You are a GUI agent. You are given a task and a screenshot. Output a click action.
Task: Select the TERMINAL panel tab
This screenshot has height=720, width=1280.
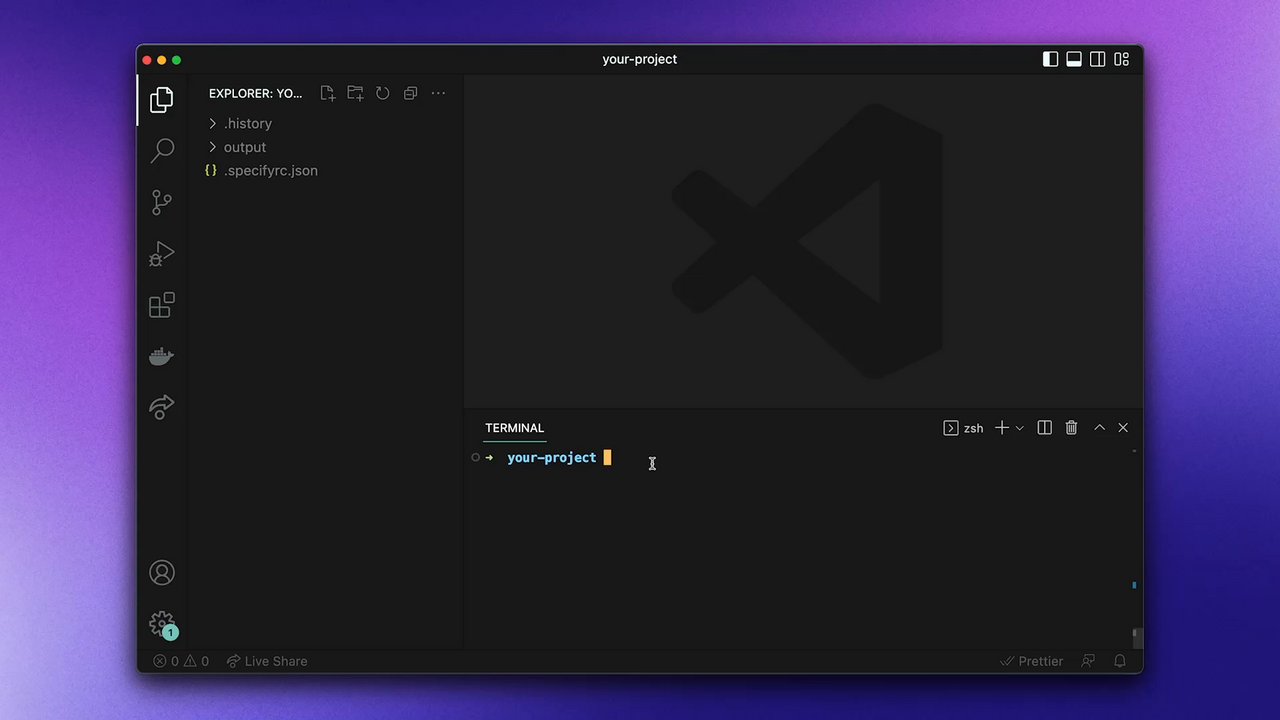pyautogui.click(x=514, y=428)
